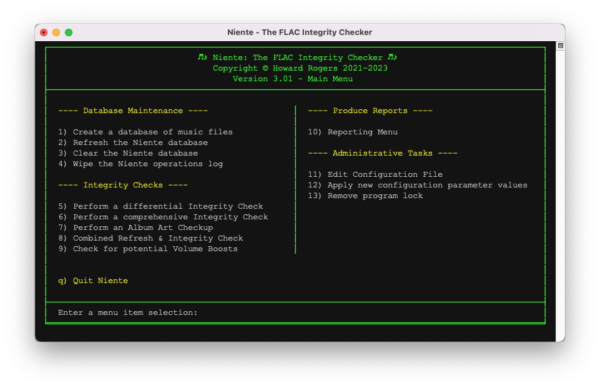Click the Quit Niente option

point(93,280)
